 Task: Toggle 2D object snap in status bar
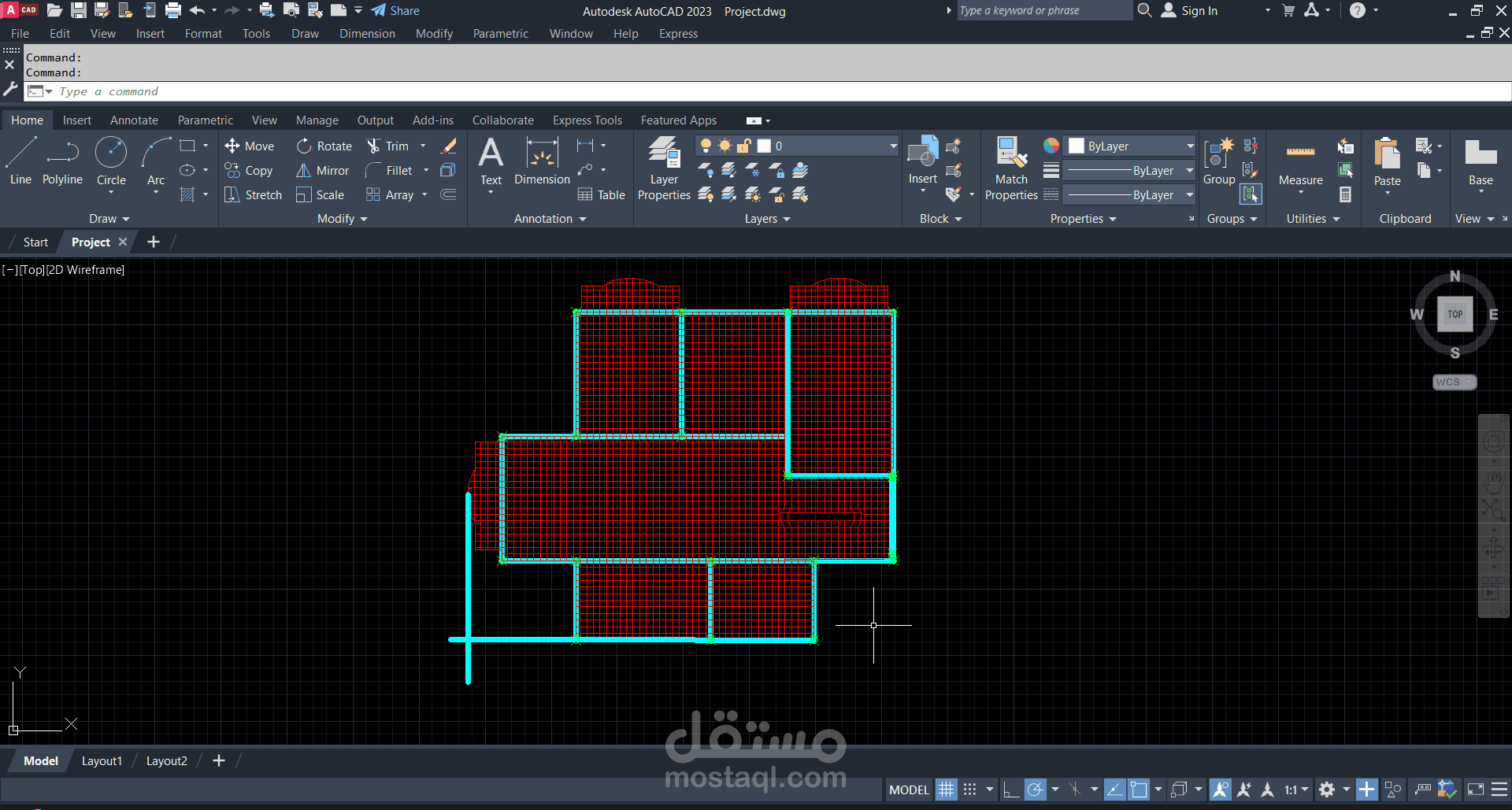[x=1139, y=790]
